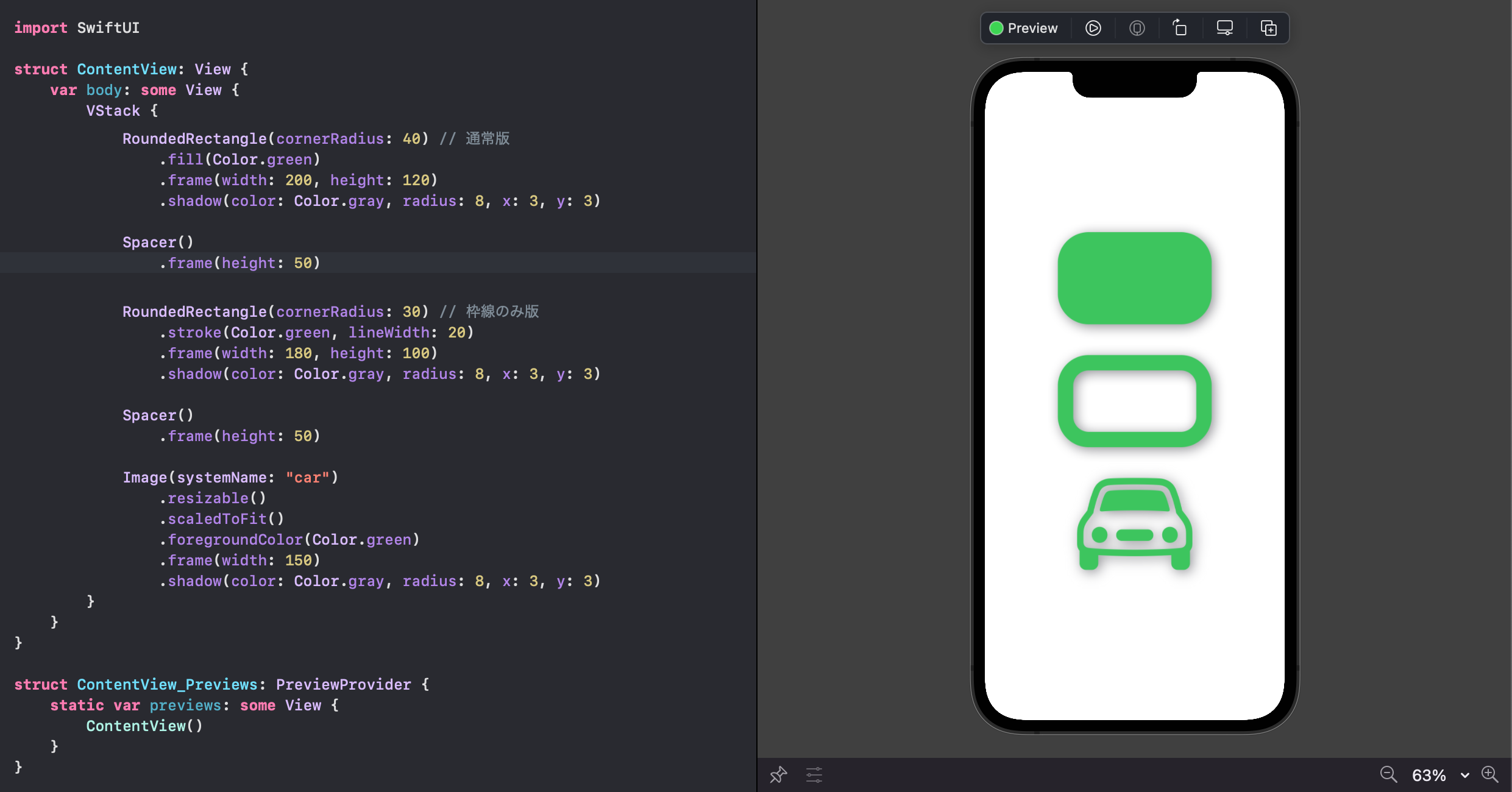Screen dimensions: 1512x792
Task: Open canvas editor options via the sliders icon
Action: 814,774
